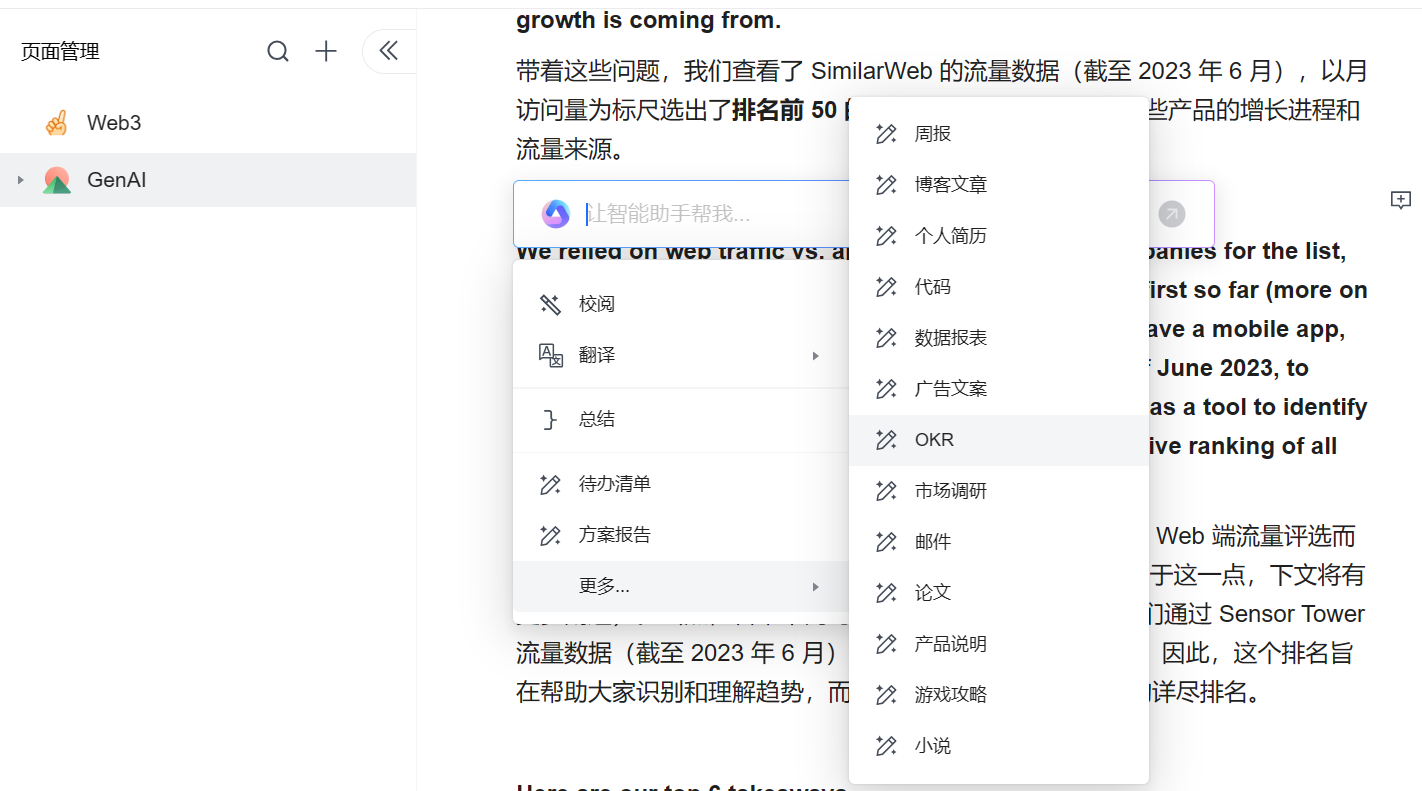Click the Web3 page hand emoji icon
This screenshot has width=1422, height=791.
coord(57,124)
